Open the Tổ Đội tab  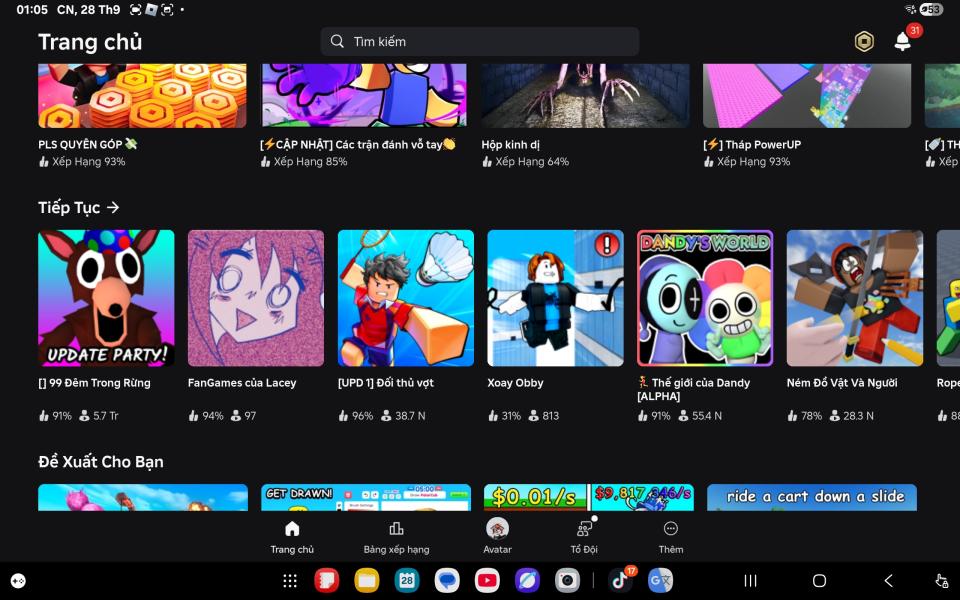(x=584, y=537)
